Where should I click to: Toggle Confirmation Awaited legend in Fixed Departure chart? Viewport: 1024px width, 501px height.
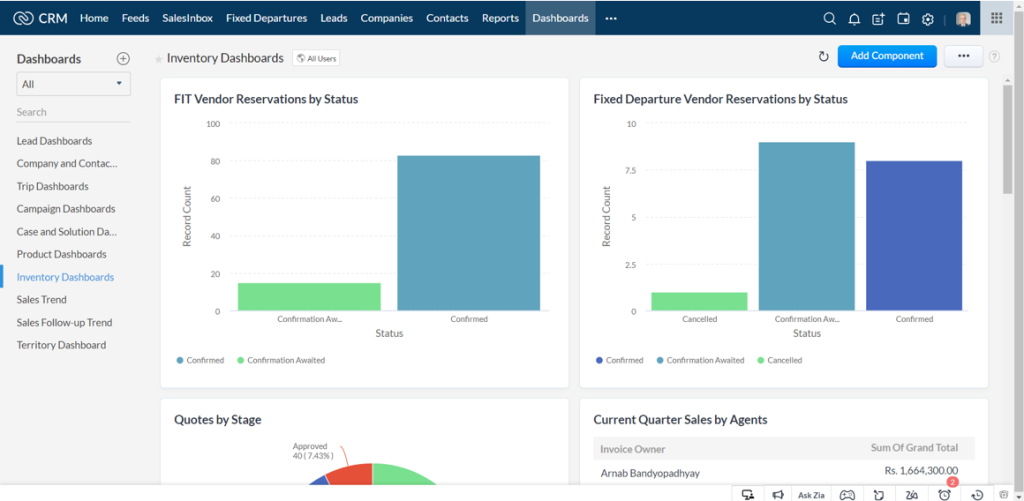coord(700,360)
